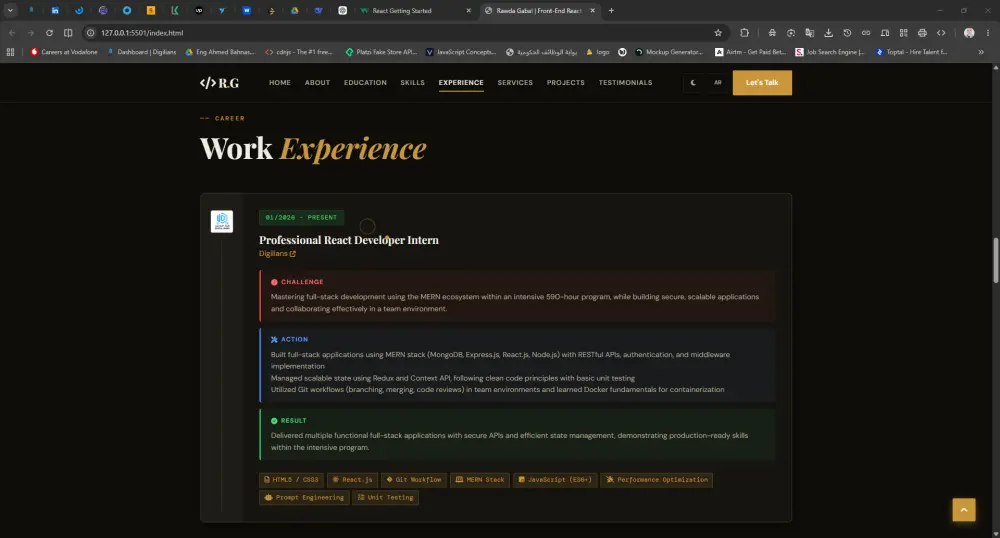This screenshot has width=1000, height=538.
Task: Click the site information icon in address bar
Action: click(91, 33)
